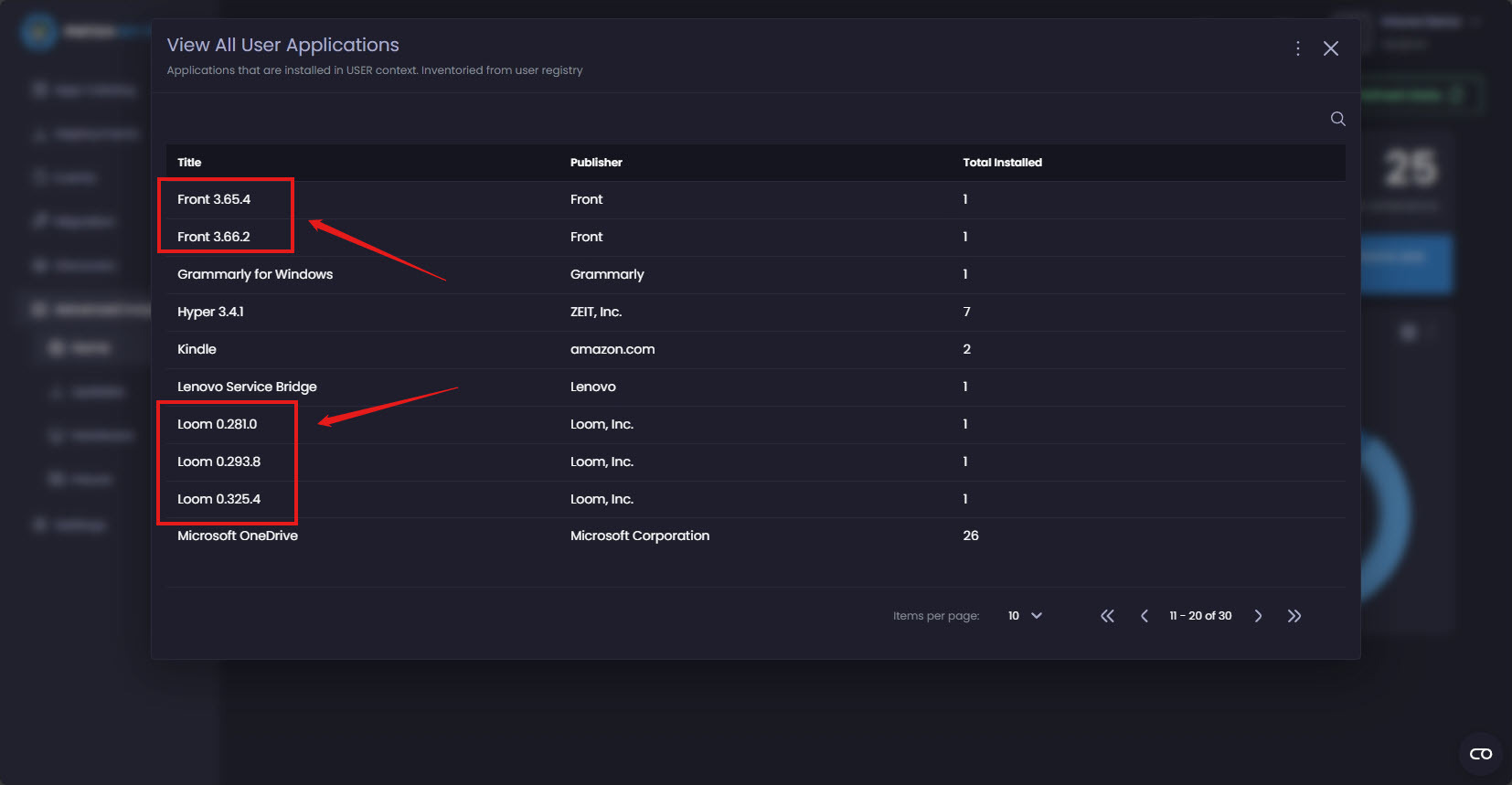Click the search magnifier icon
The image size is (1512, 785).
pos(1337,119)
